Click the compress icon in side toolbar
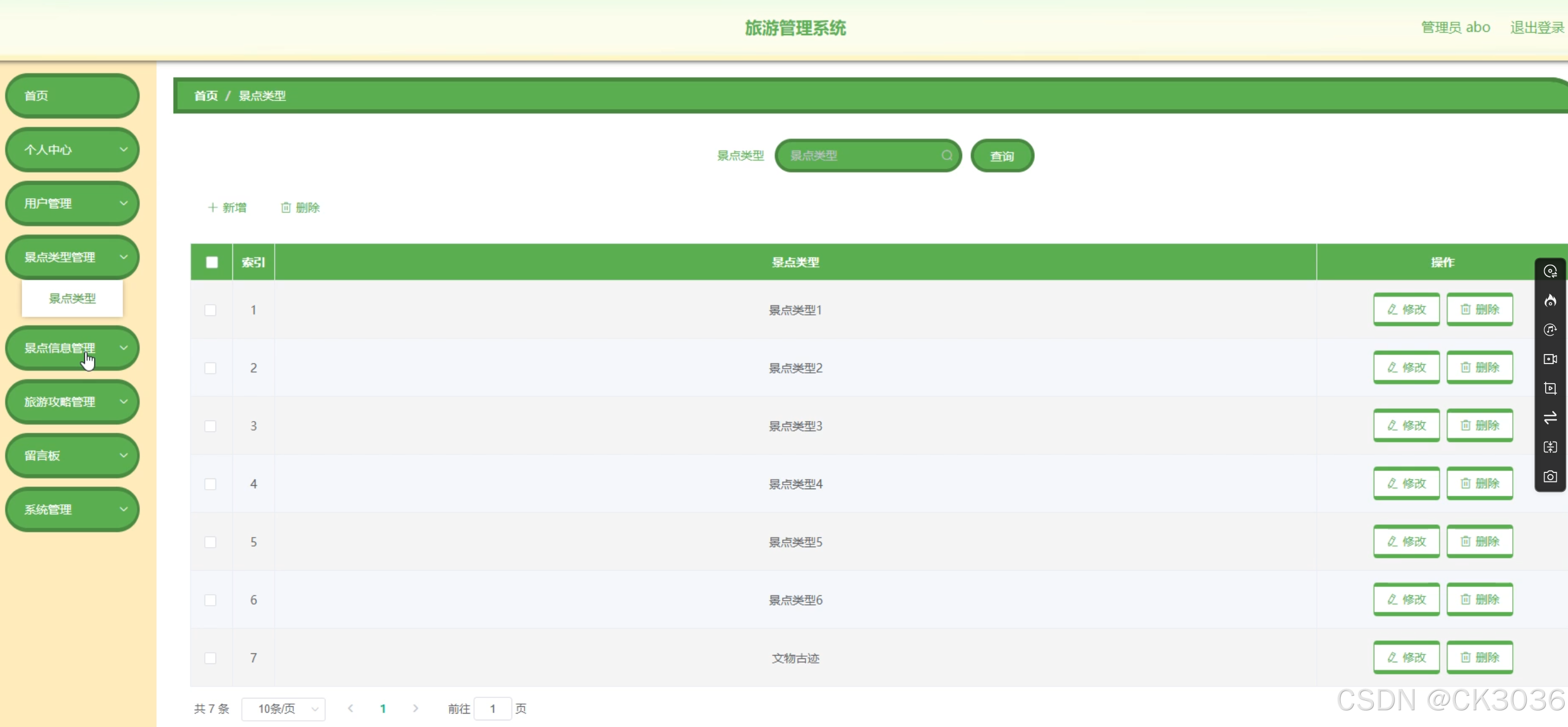Screen dimensions: 1568x727 coord(1550,447)
